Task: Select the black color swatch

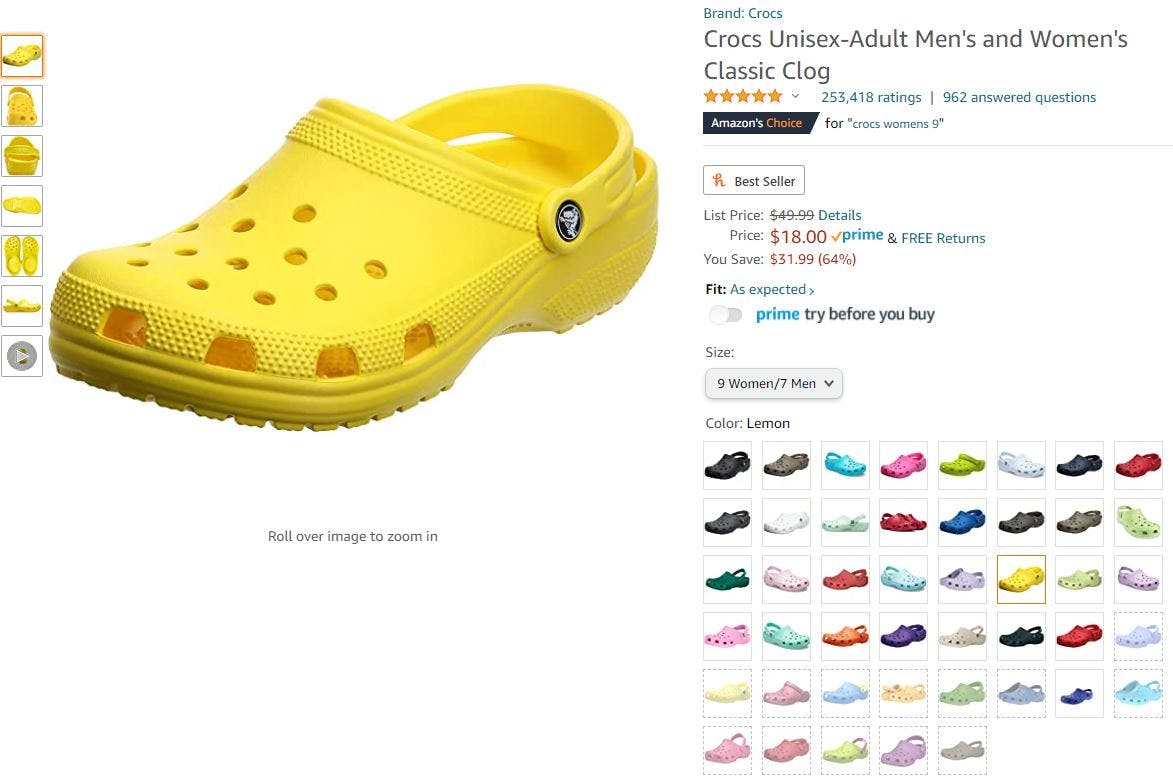Action: point(727,465)
